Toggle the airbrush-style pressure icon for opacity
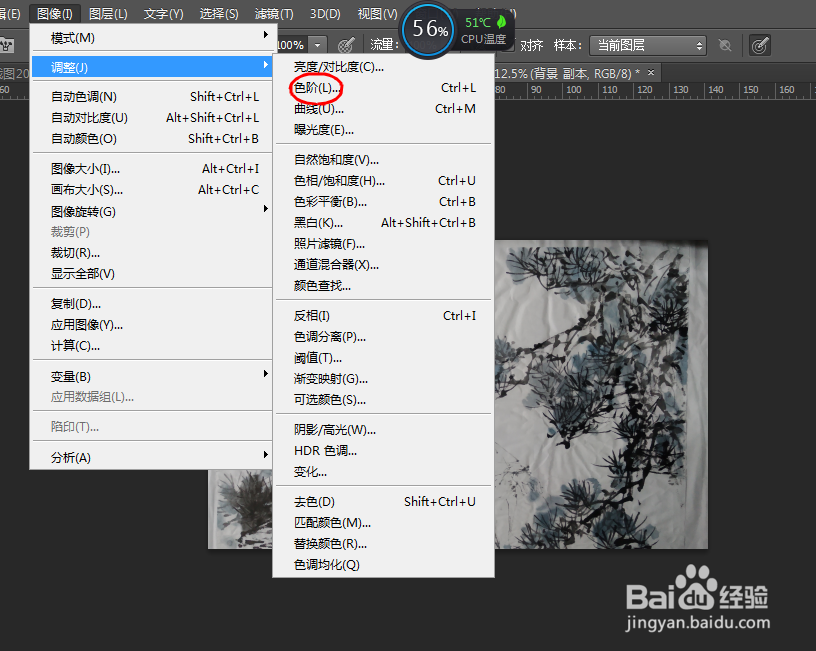 click(346, 45)
